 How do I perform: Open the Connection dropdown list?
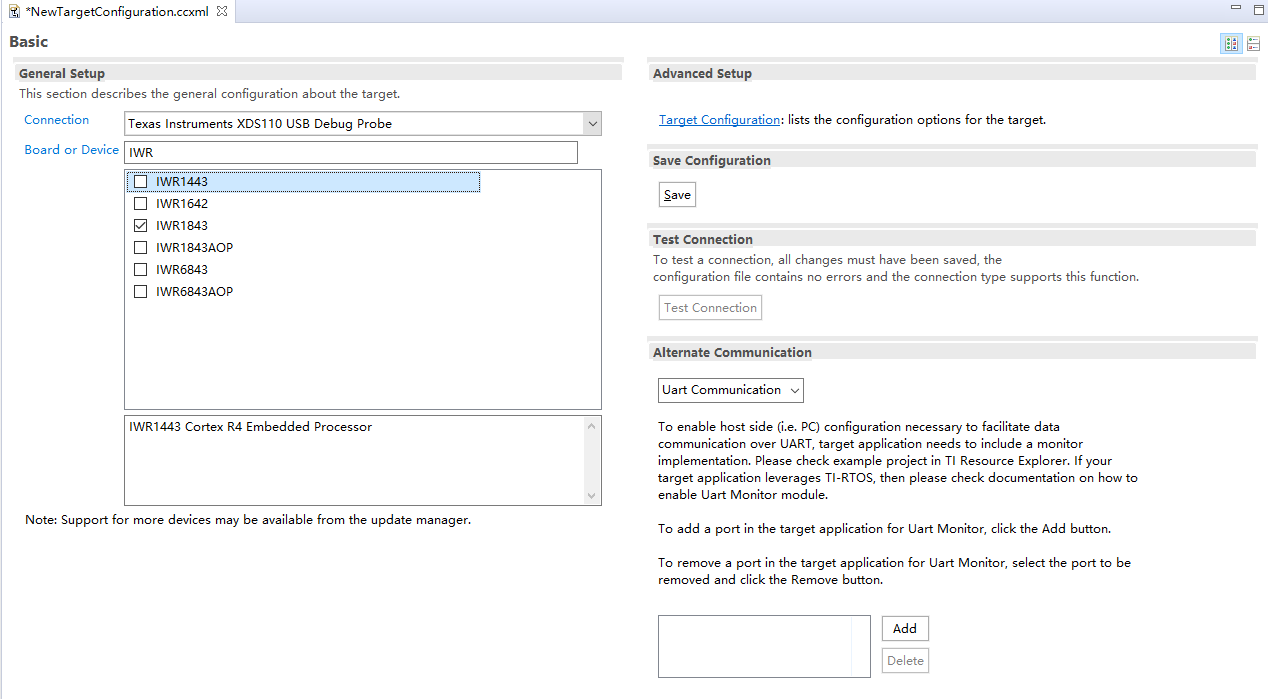point(592,124)
